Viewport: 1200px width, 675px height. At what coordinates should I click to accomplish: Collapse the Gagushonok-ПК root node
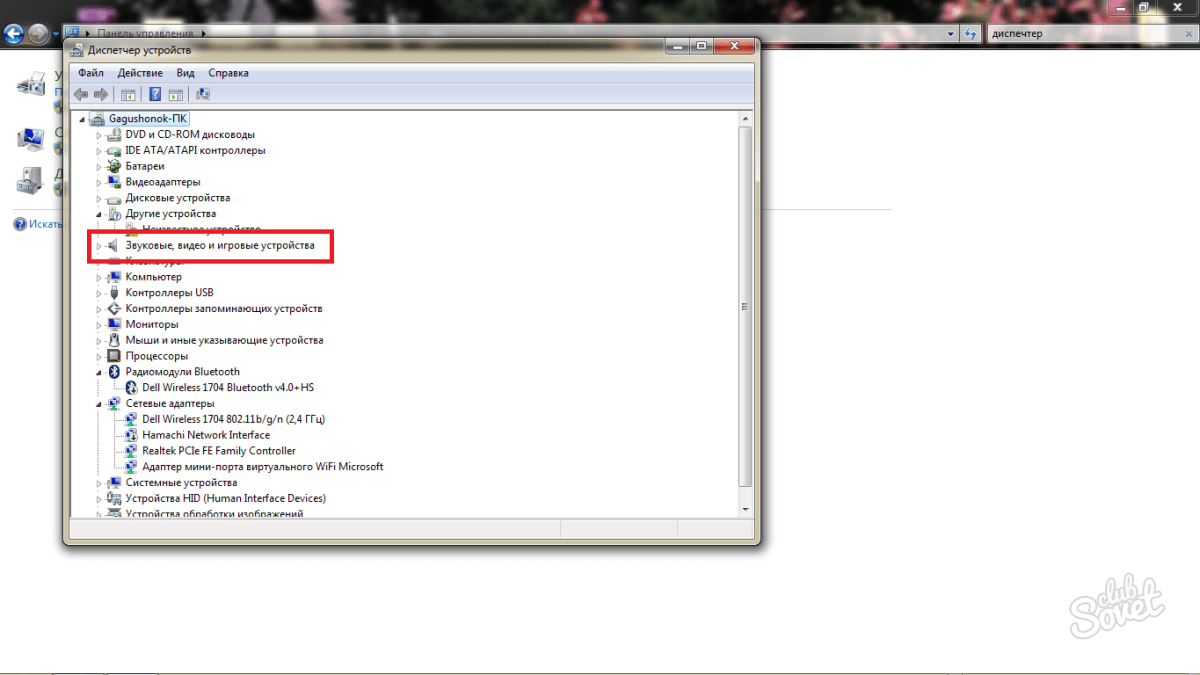tap(82, 119)
